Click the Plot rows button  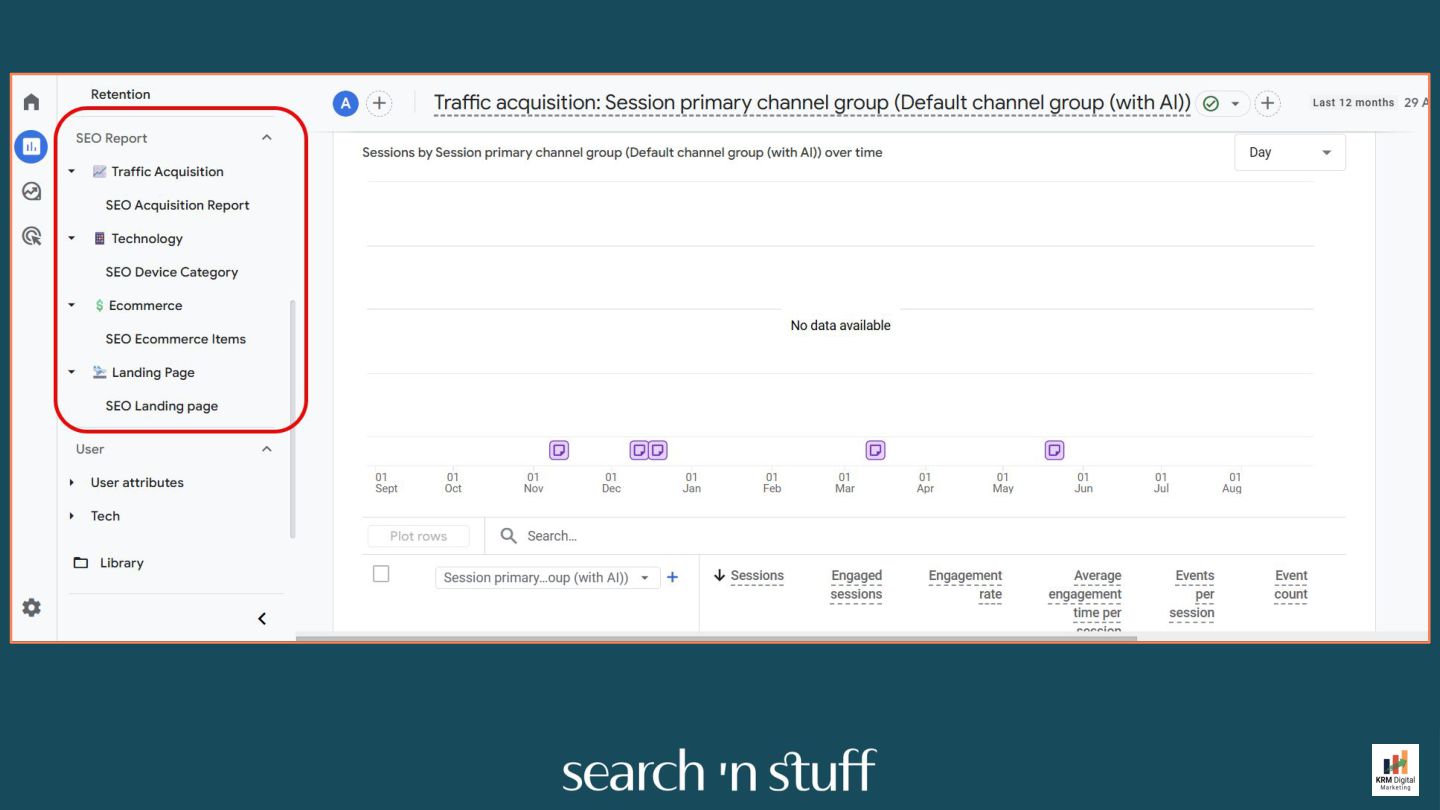click(418, 536)
